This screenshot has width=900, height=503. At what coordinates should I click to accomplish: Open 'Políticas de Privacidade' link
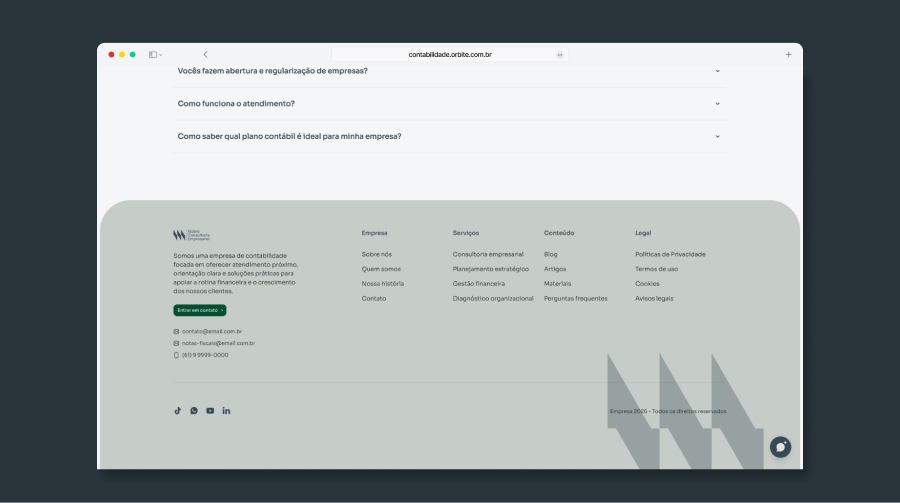click(x=670, y=254)
